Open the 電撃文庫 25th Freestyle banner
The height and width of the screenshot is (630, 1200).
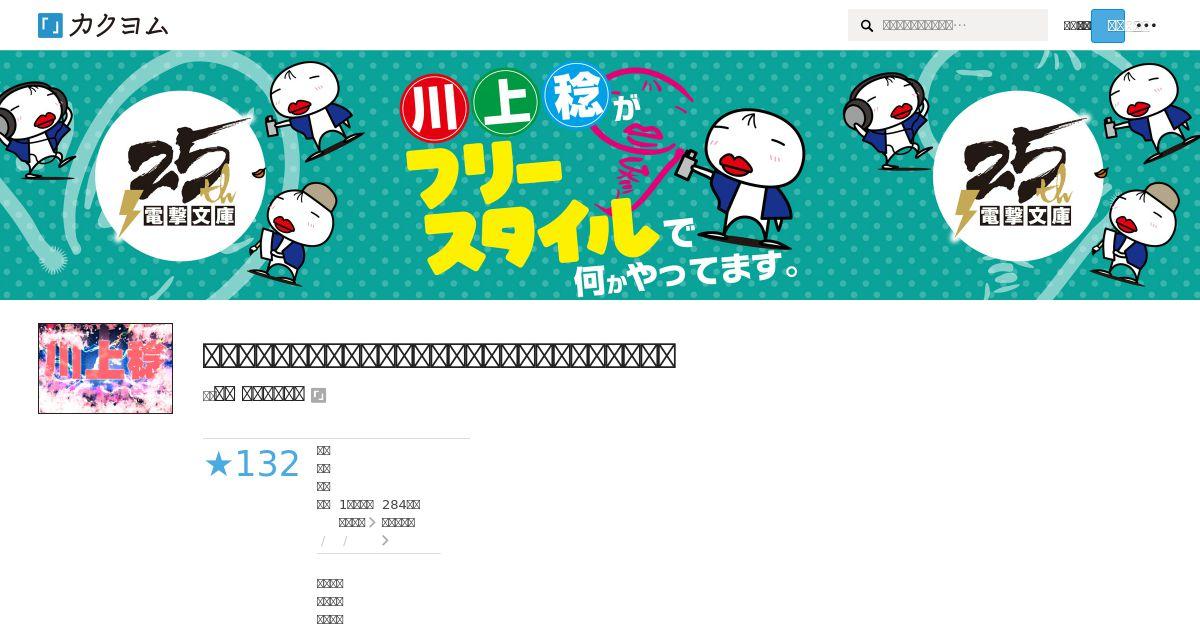click(x=600, y=175)
